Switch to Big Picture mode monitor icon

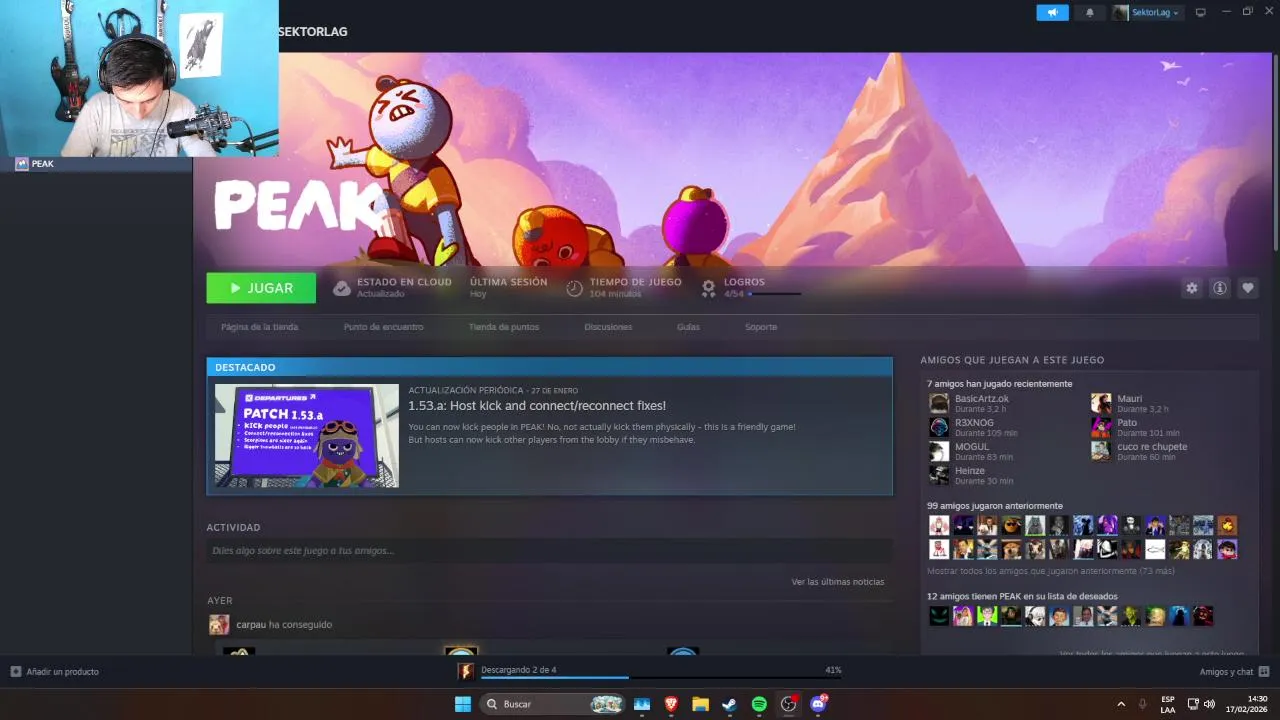coord(1201,12)
